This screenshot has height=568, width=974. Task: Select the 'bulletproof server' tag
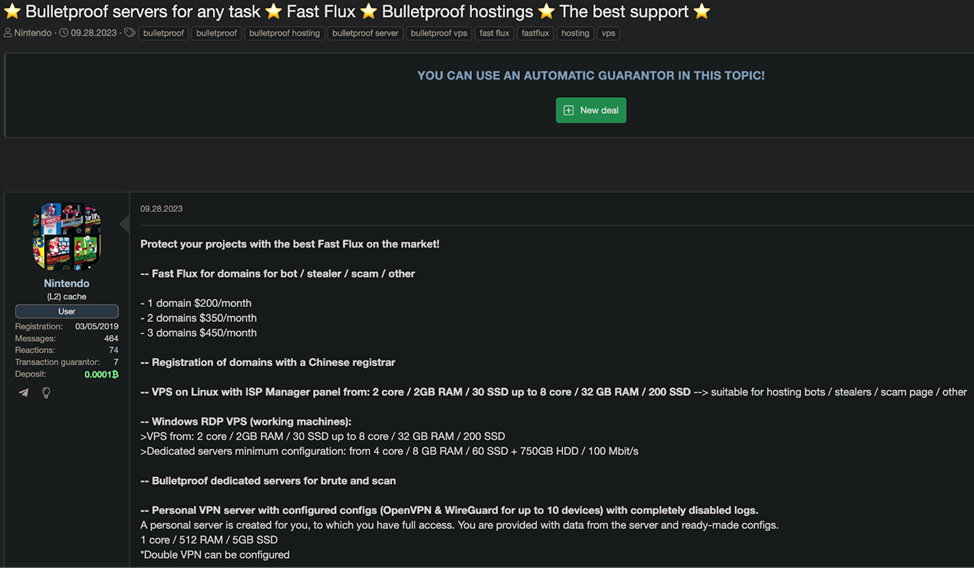365,33
